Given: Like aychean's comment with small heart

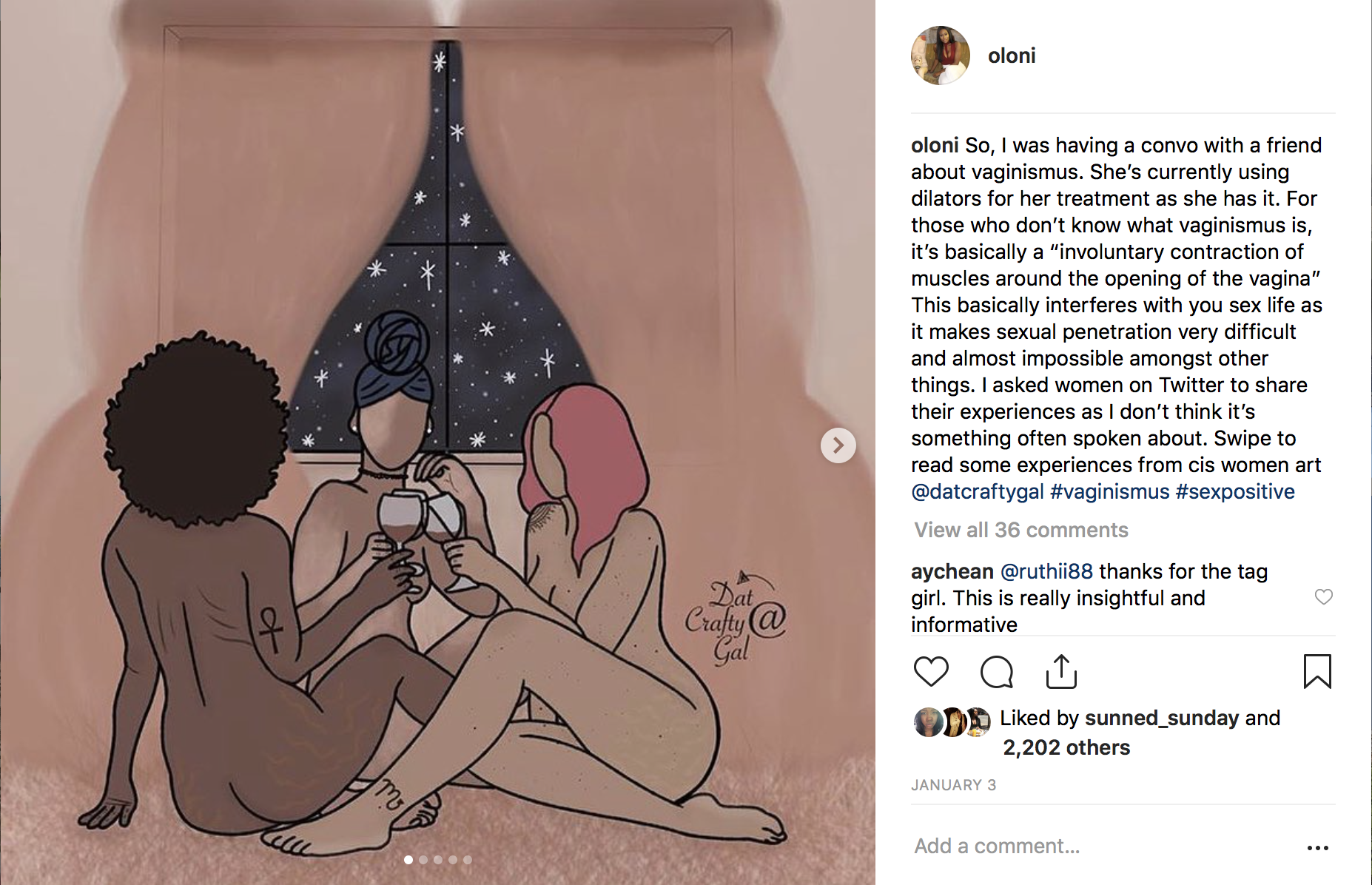Looking at the screenshot, I should pyautogui.click(x=1324, y=596).
